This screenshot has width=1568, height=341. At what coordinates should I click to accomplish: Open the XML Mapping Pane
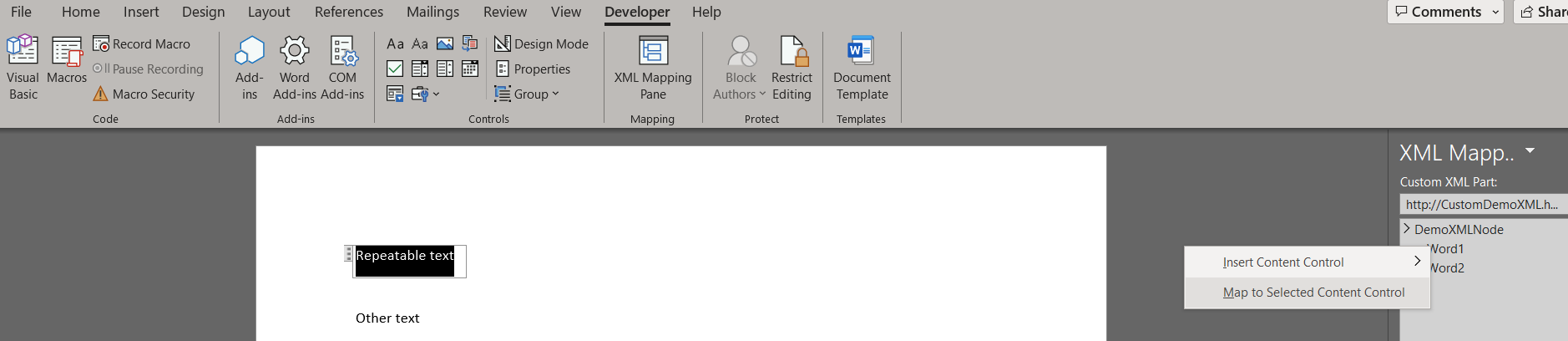pyautogui.click(x=653, y=67)
